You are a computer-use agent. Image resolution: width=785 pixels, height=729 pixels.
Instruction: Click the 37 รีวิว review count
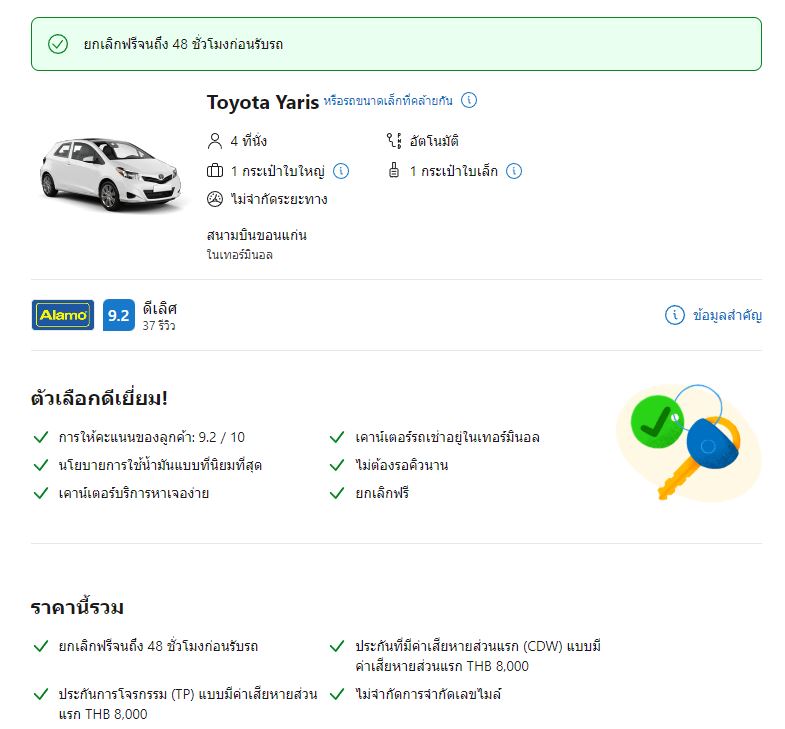159,326
